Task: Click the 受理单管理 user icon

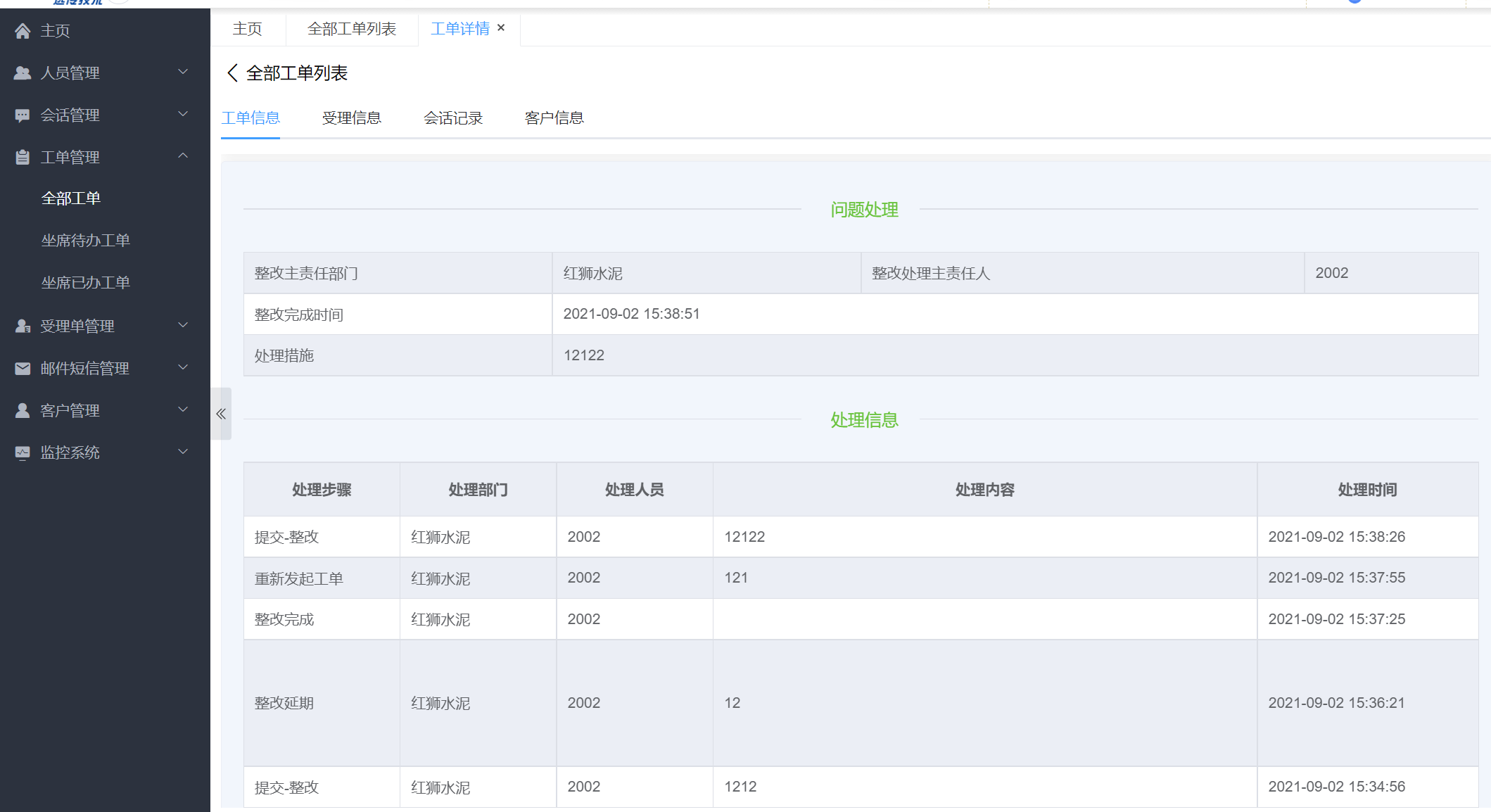Action: click(x=23, y=326)
